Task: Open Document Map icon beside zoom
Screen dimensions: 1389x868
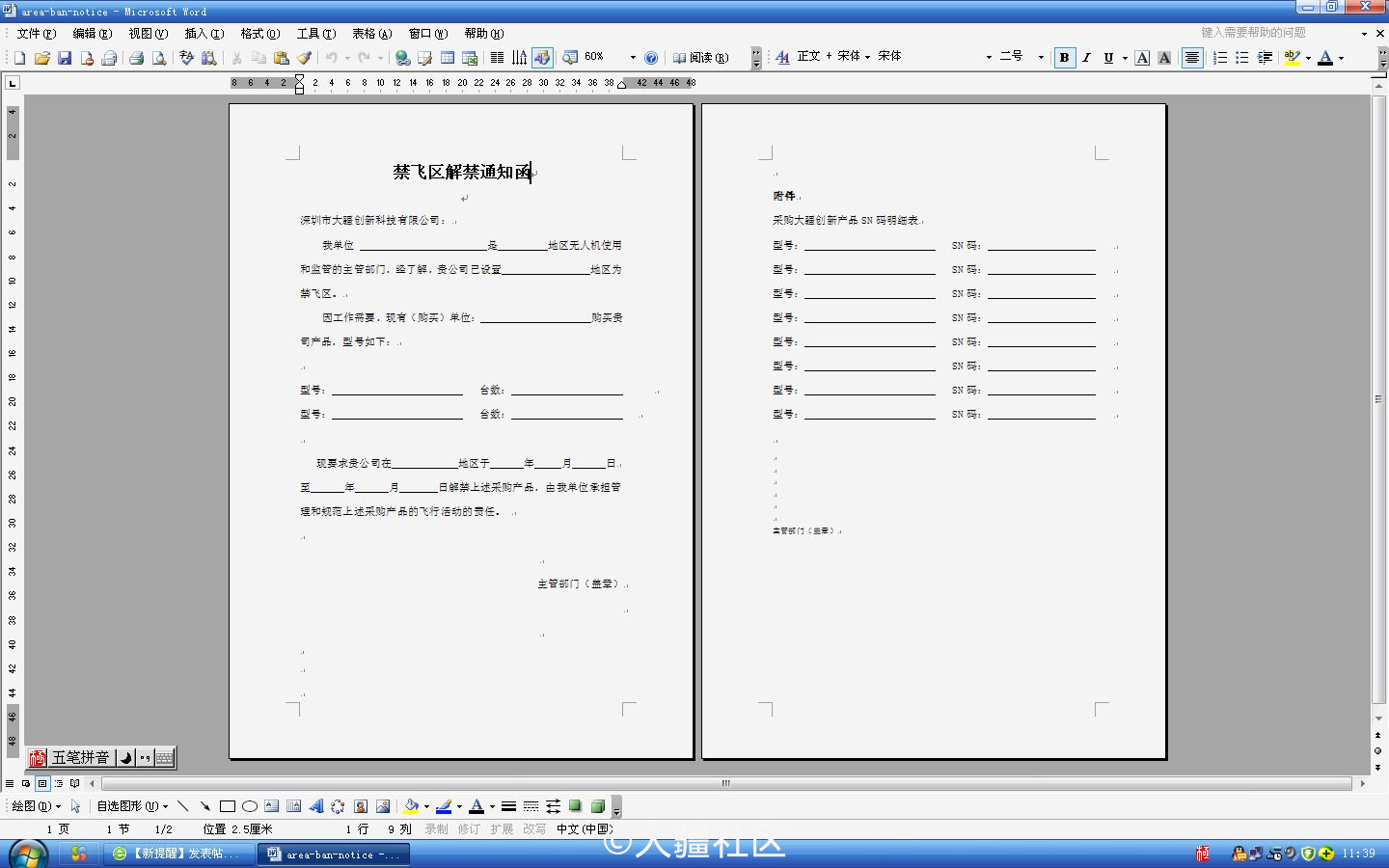Action: 570,58
